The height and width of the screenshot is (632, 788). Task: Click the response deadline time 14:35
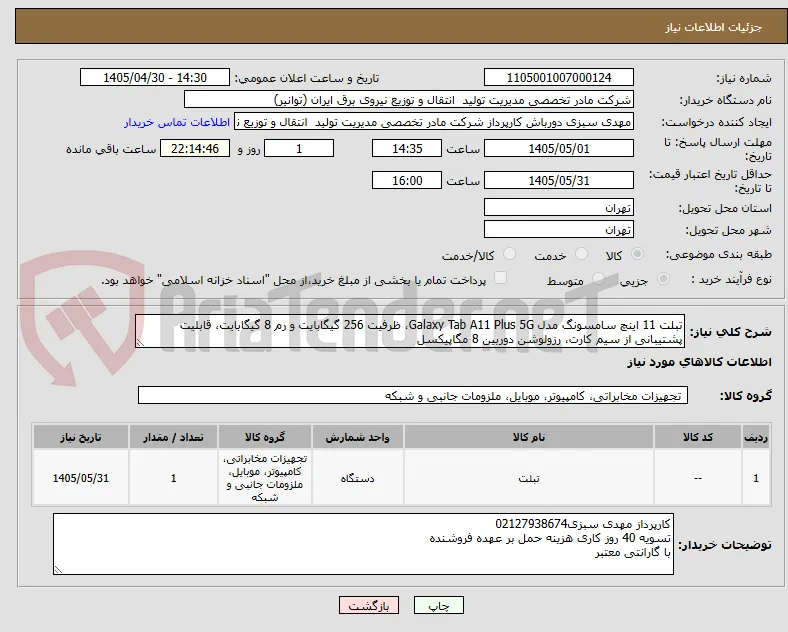(407, 149)
